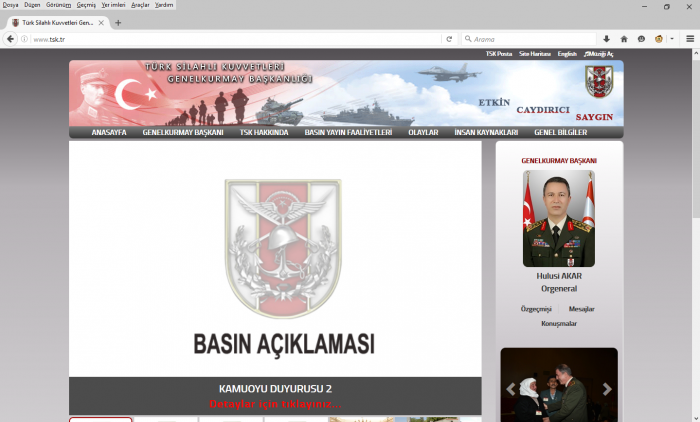Go back with the browser back arrow
The image size is (700, 422).
pyautogui.click(x=10, y=39)
